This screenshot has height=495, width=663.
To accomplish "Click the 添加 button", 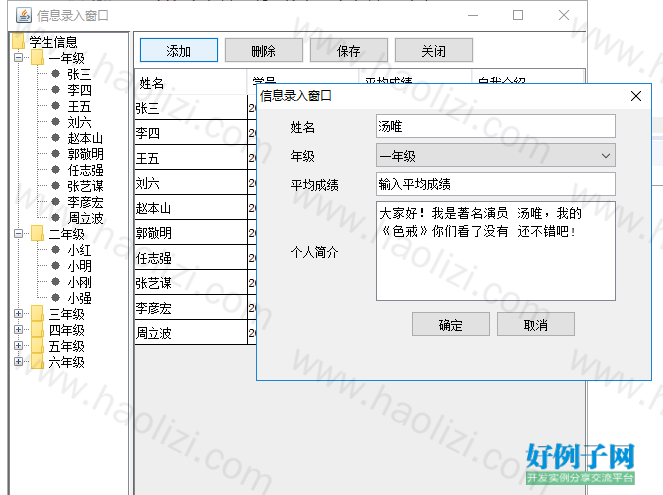I will click(x=179, y=50).
